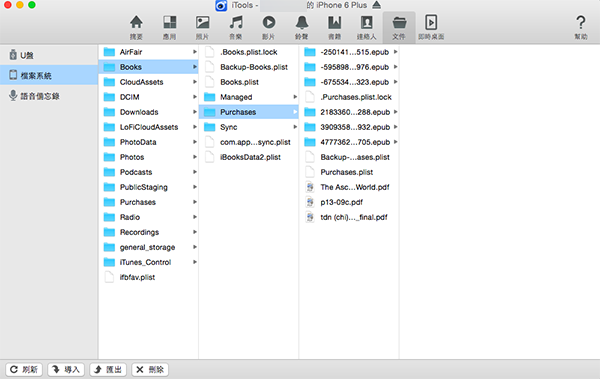Viewport: 600px width, 379px height.
Task: Expand the 2183360…288.epub folder arrow
Action: [x=395, y=112]
